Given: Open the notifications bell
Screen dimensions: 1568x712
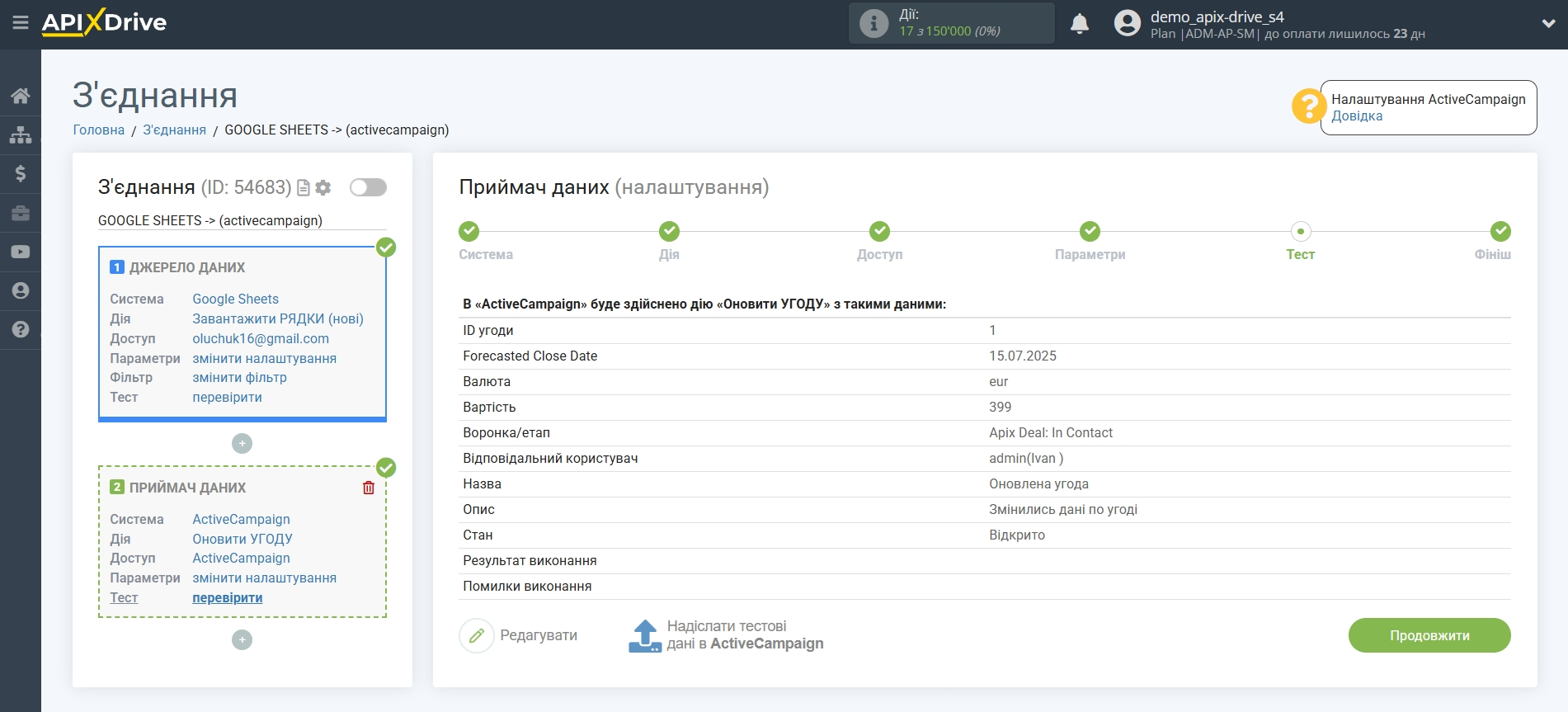Looking at the screenshot, I should tap(1080, 23).
